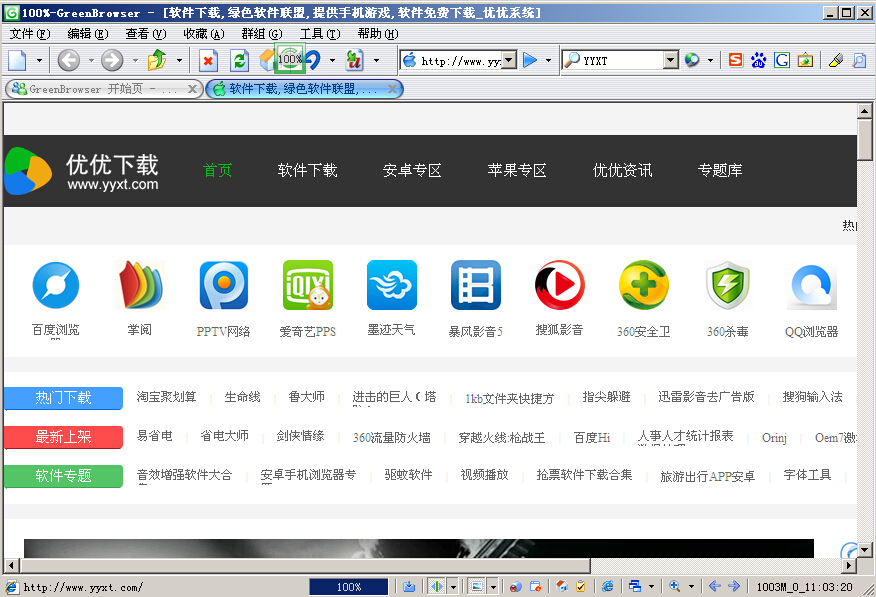The width and height of the screenshot is (876, 597).
Task: Toggle the green-blue splitter status bar button
Action: point(437,586)
